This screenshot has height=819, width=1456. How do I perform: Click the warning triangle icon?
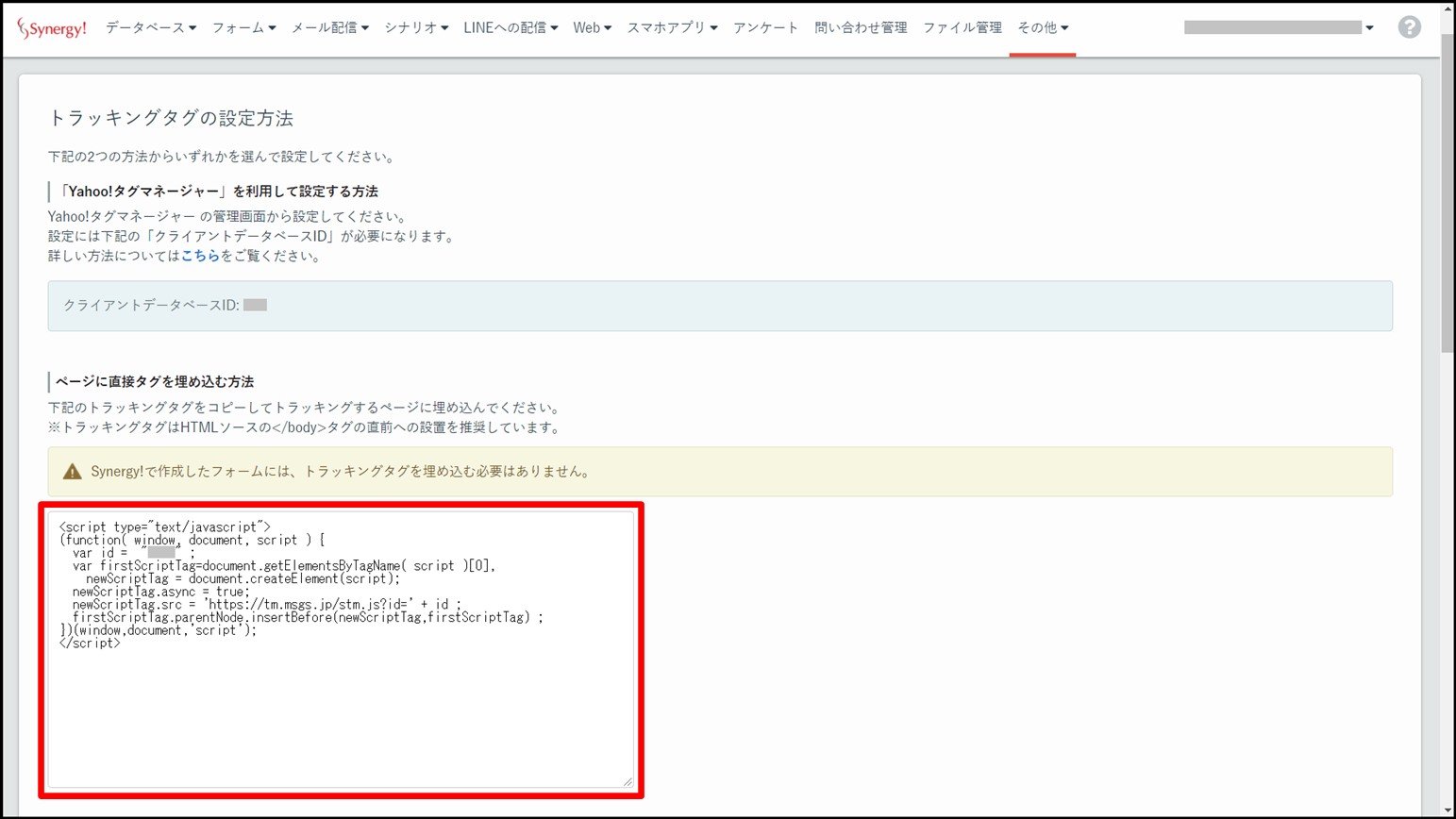72,472
